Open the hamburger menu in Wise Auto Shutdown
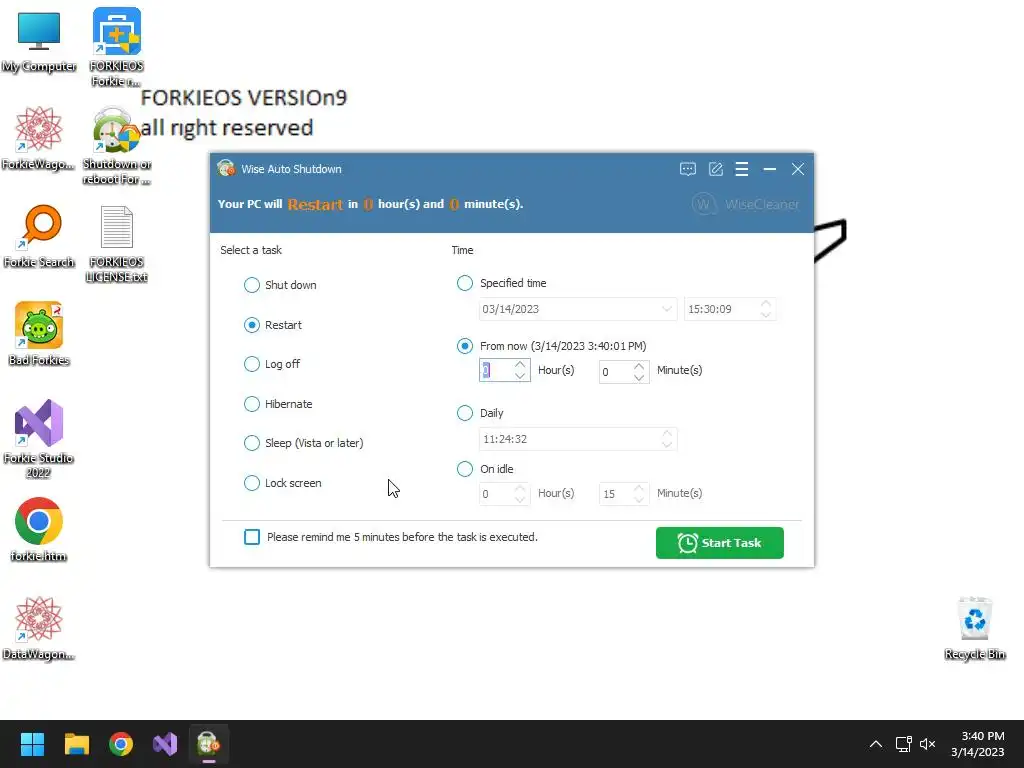This screenshot has width=1024, height=768. click(742, 169)
